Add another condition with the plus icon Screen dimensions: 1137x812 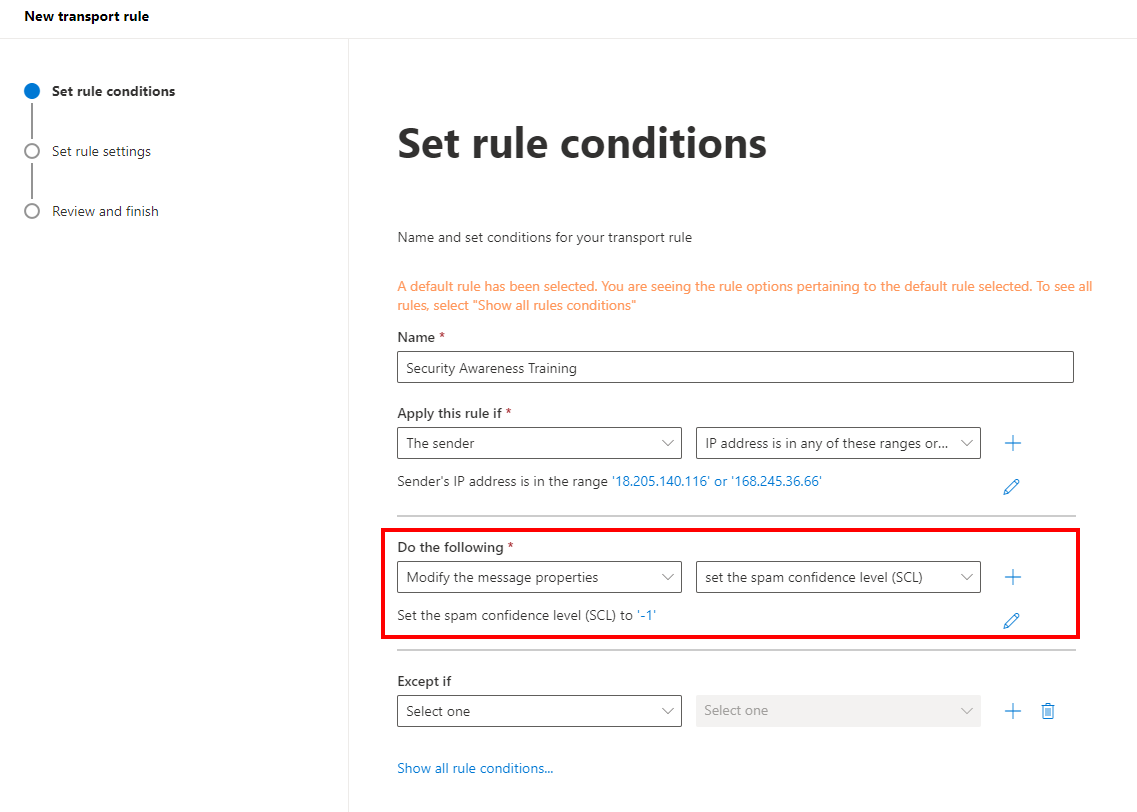pos(1012,442)
